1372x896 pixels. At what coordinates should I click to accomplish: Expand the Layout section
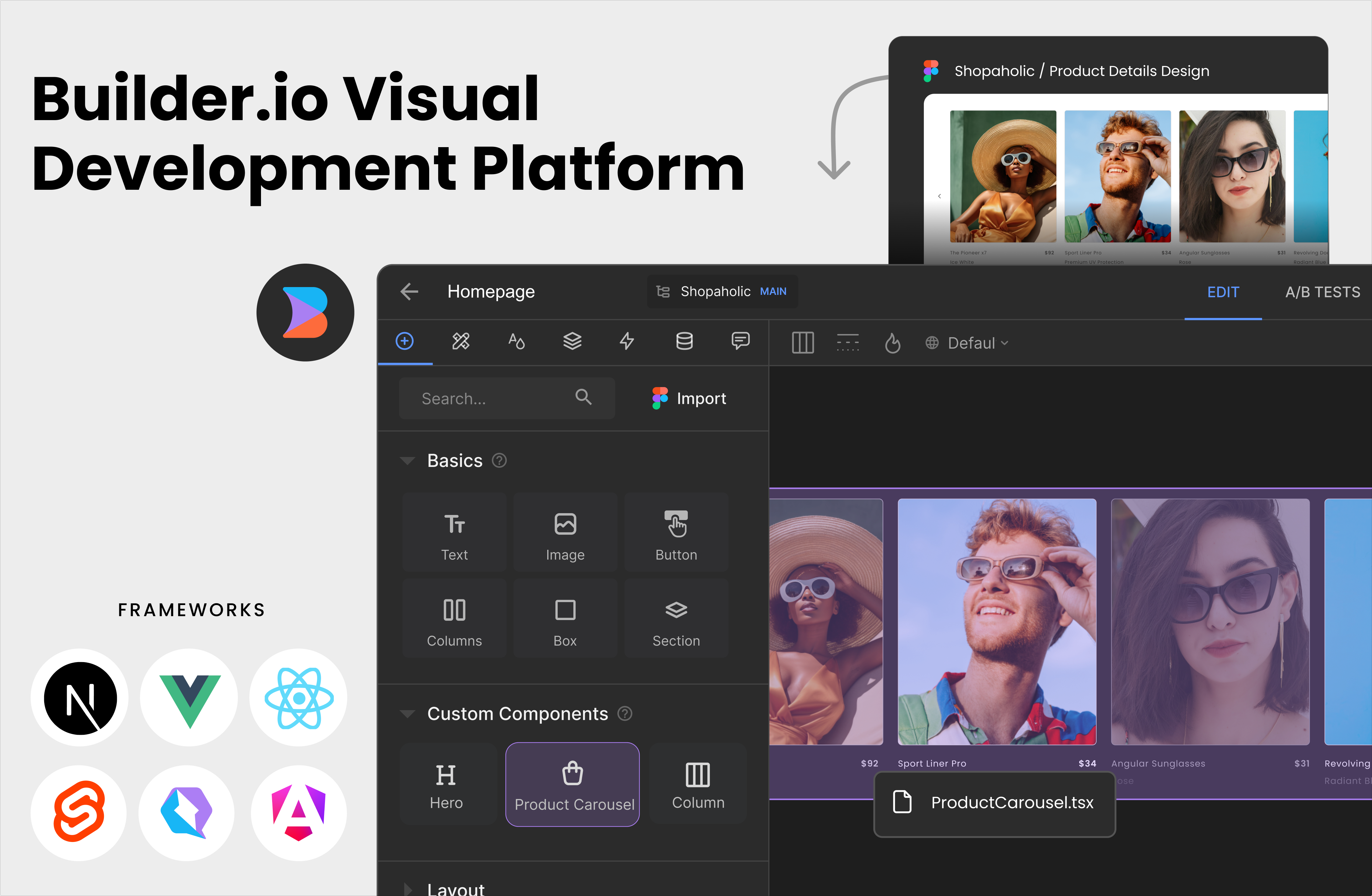tap(408, 889)
